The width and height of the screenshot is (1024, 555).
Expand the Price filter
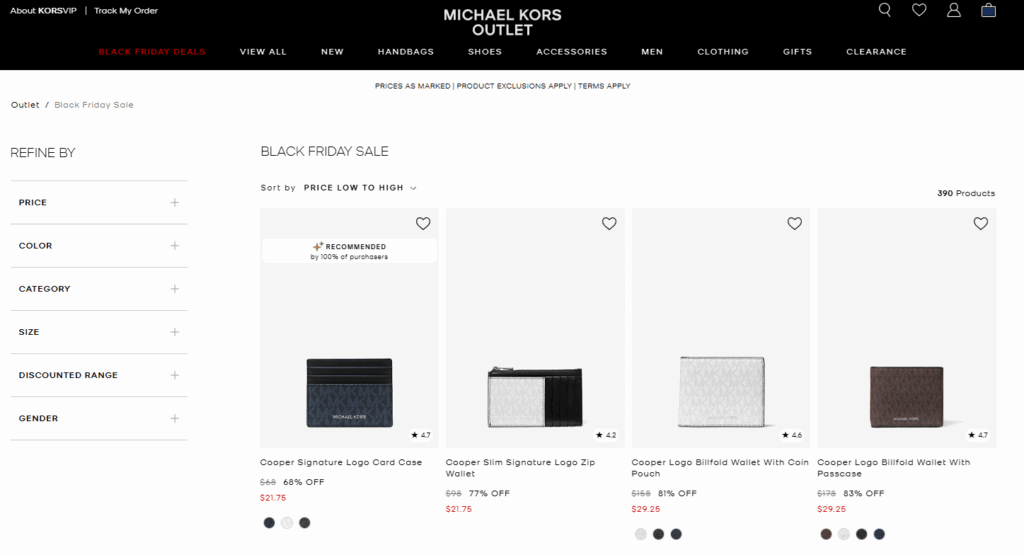click(x=174, y=203)
